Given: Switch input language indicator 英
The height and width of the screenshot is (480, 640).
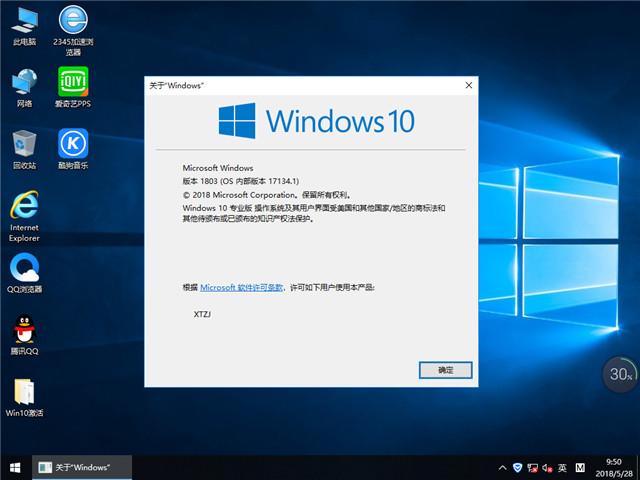Looking at the screenshot, I should 562,468.
